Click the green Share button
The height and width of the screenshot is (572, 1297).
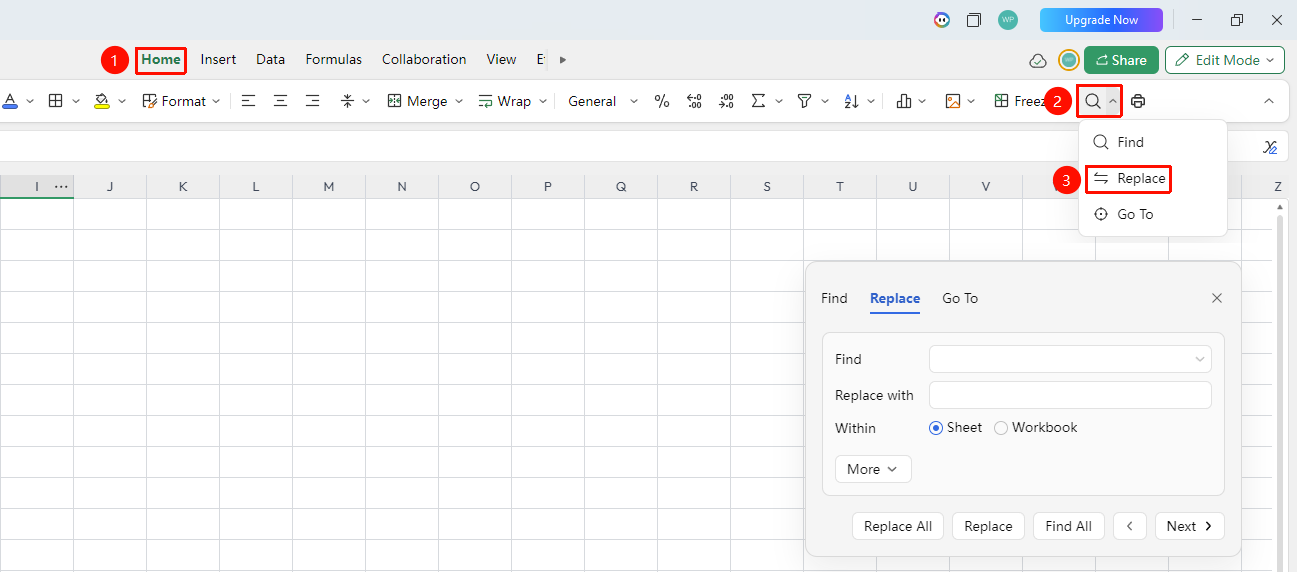[x=1121, y=60]
